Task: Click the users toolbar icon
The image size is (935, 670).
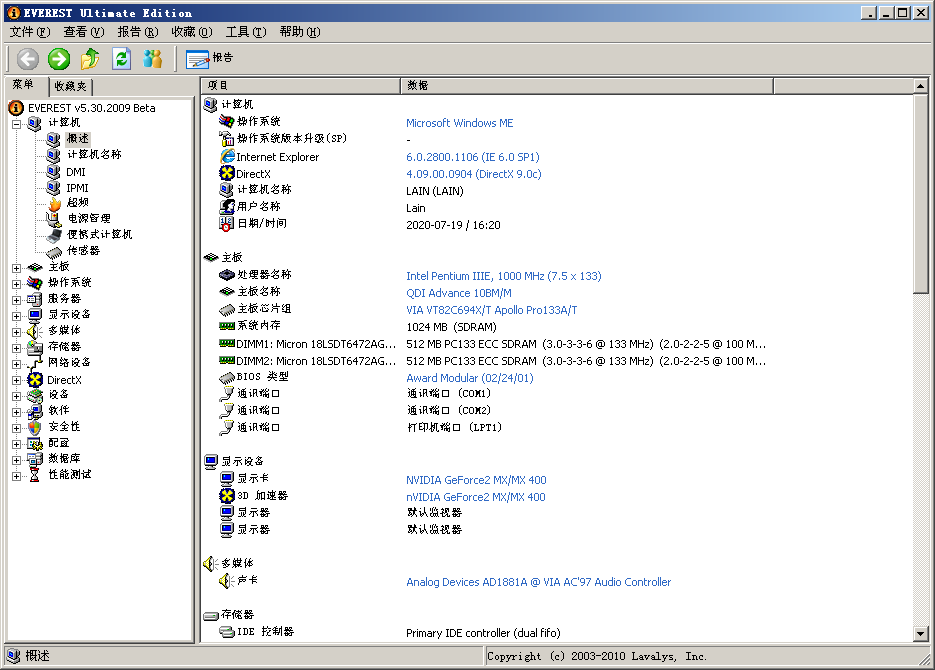Action: pos(153,58)
